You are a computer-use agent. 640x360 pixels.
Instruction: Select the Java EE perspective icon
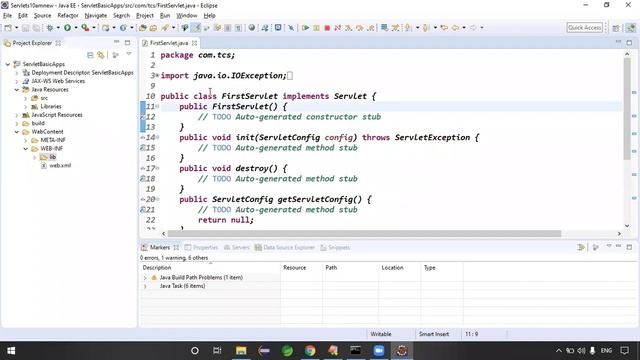(x=631, y=28)
